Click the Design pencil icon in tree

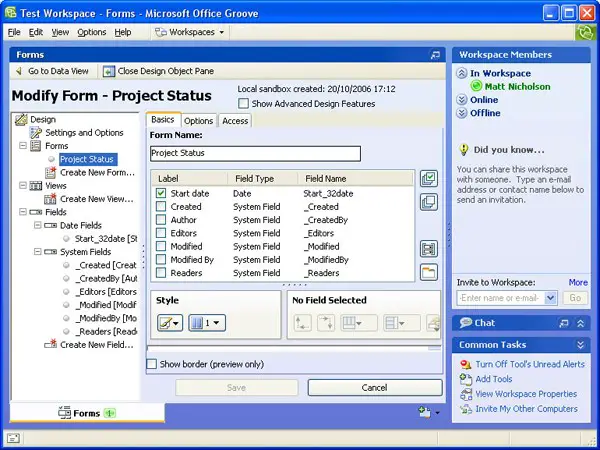click(21, 119)
